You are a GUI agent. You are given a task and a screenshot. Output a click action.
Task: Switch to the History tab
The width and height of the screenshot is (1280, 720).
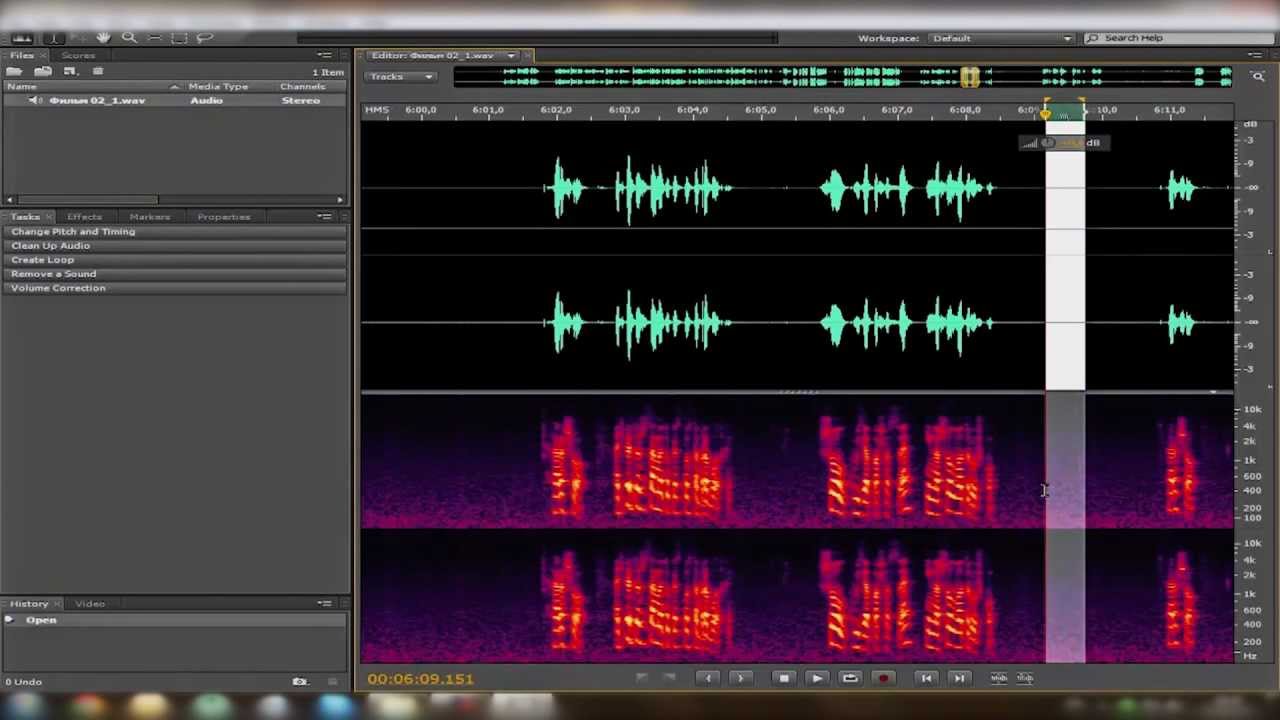pyautogui.click(x=29, y=604)
